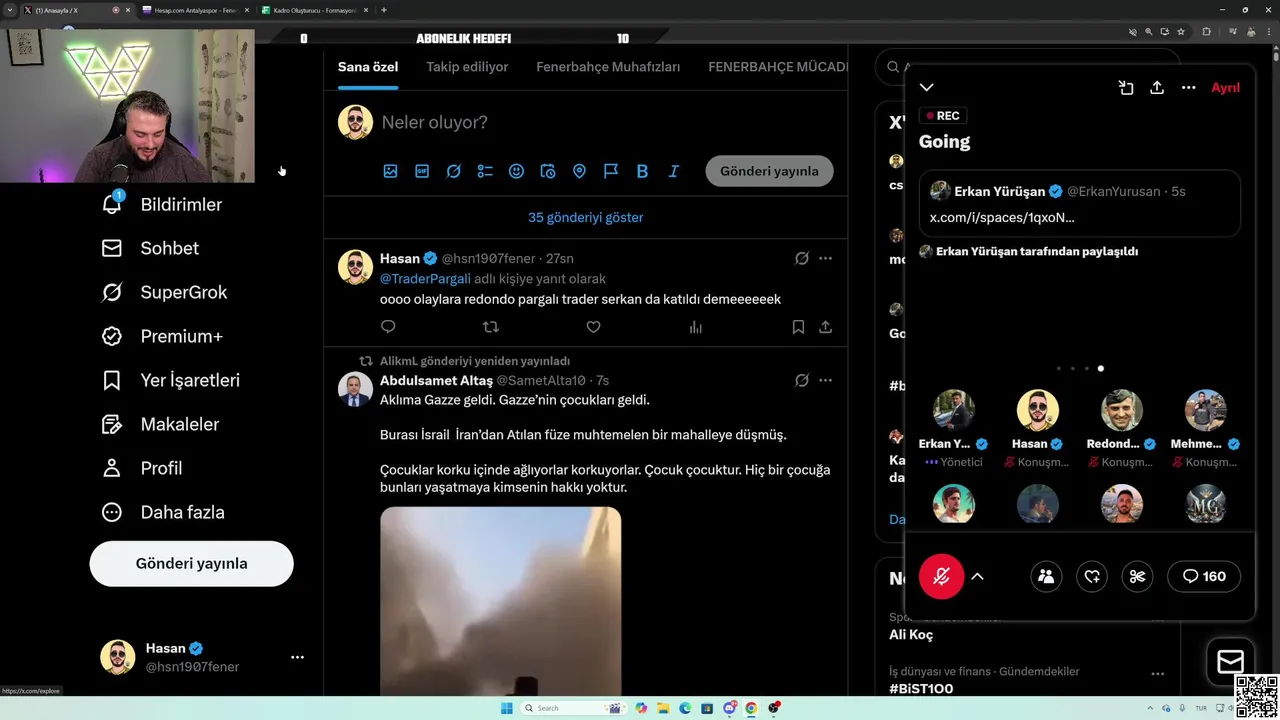The width and height of the screenshot is (1280, 720).
Task: Open Sohbet messages in sidebar
Action: [150, 248]
